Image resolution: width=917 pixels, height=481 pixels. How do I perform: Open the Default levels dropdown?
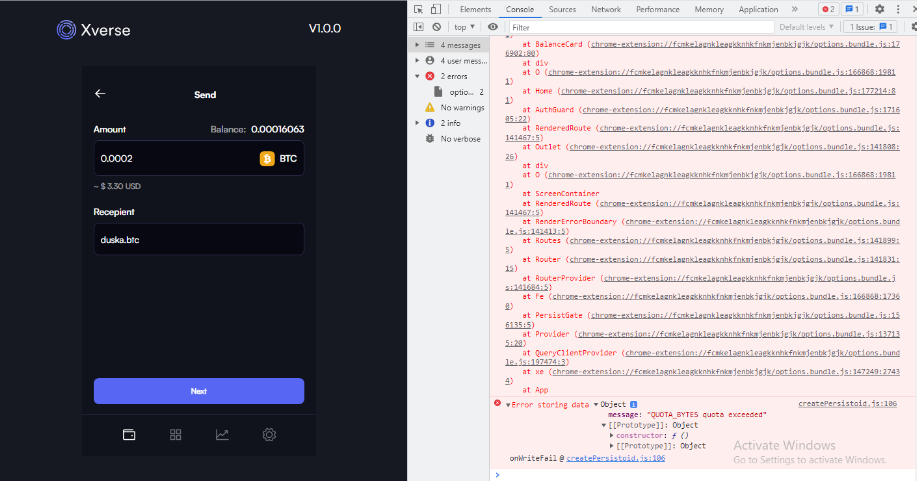[806, 27]
